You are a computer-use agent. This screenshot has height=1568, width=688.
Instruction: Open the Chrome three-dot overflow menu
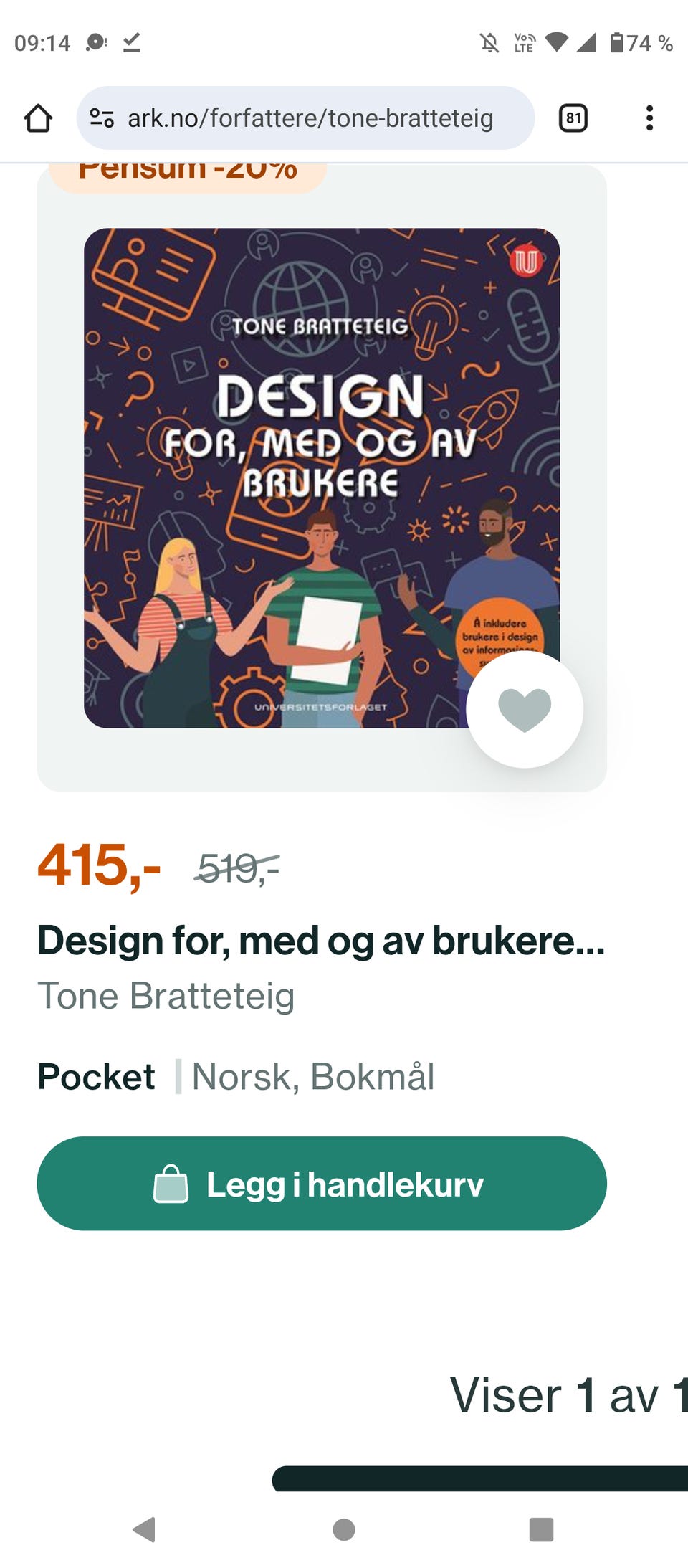point(649,118)
